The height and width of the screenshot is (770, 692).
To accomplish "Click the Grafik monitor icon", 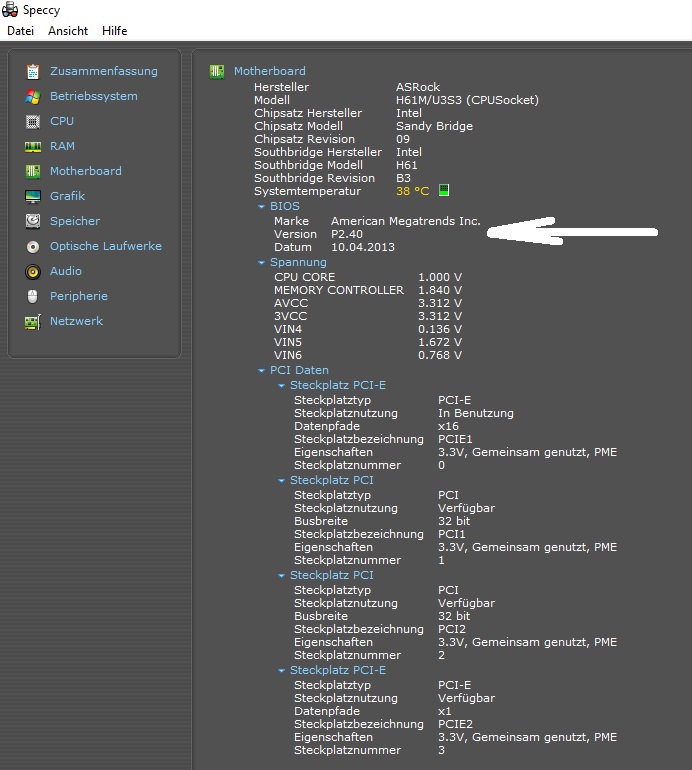I will point(33,196).
